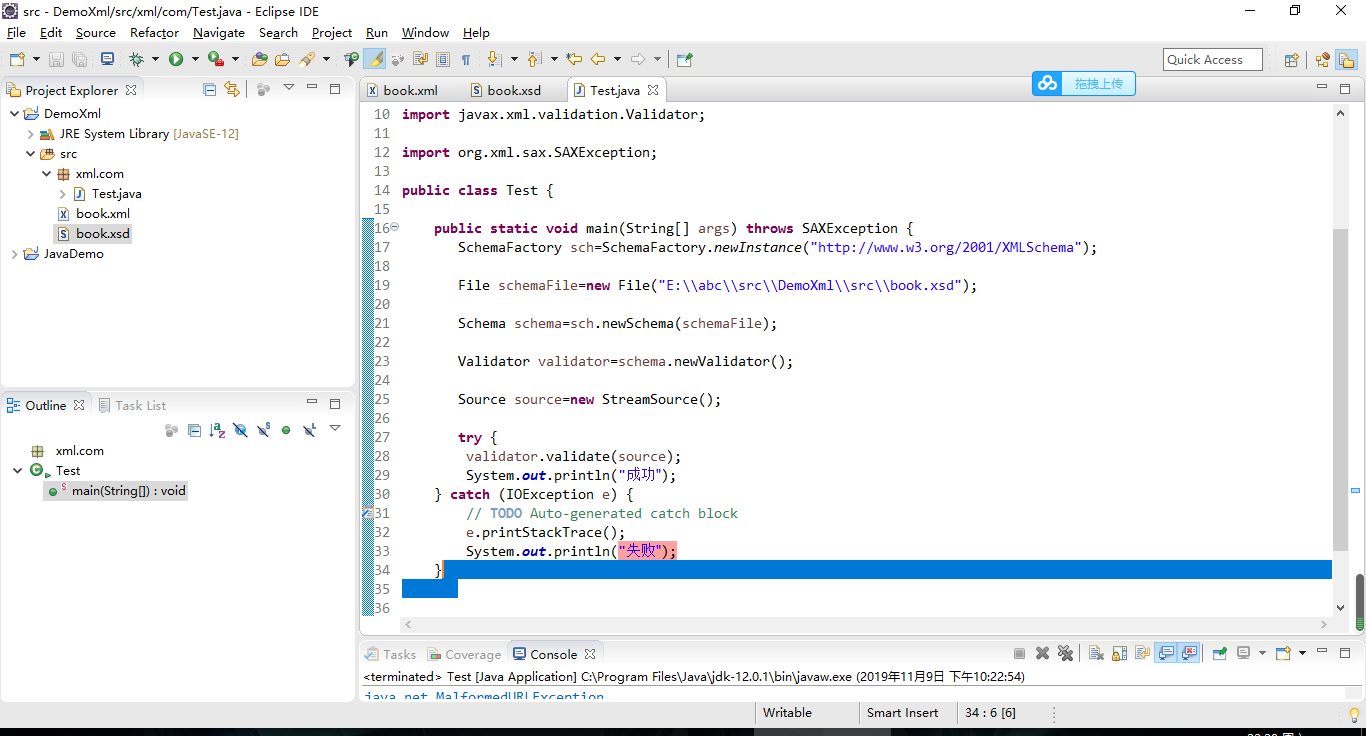Image resolution: width=1366 pixels, height=736 pixels.
Task: Click the Search flashlight toolbar icon
Action: click(308, 60)
